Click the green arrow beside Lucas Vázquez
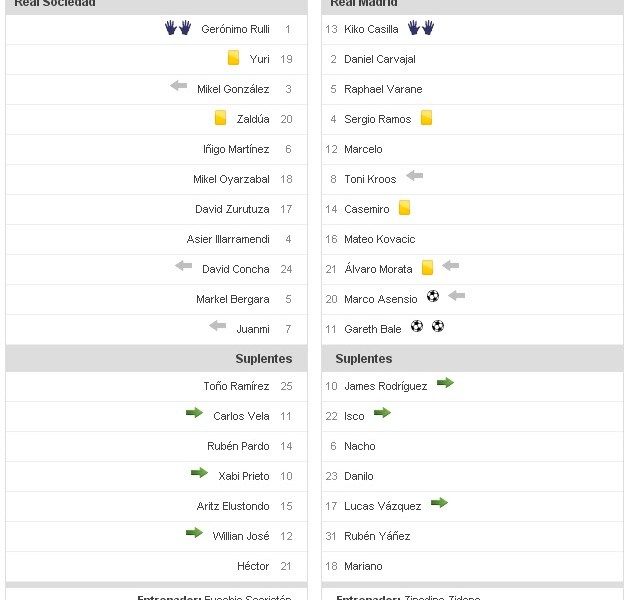The height and width of the screenshot is (600, 630). pyautogui.click(x=439, y=503)
